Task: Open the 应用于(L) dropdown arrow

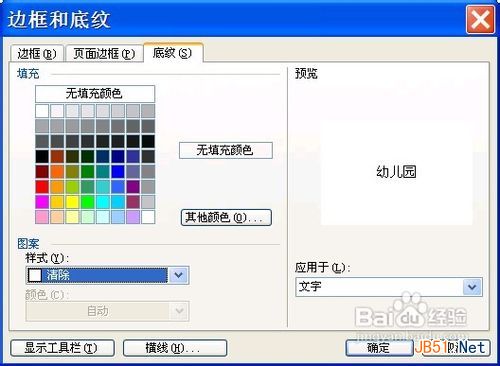Action: pyautogui.click(x=472, y=287)
